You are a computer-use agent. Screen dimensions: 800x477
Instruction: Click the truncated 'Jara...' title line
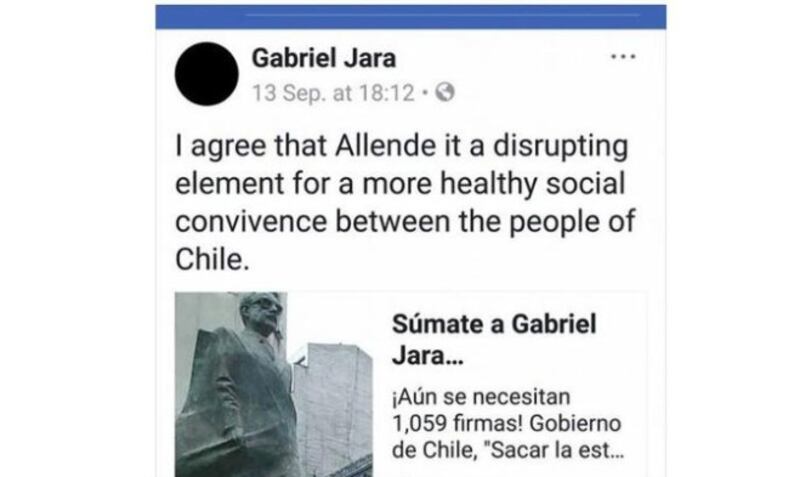428,356
